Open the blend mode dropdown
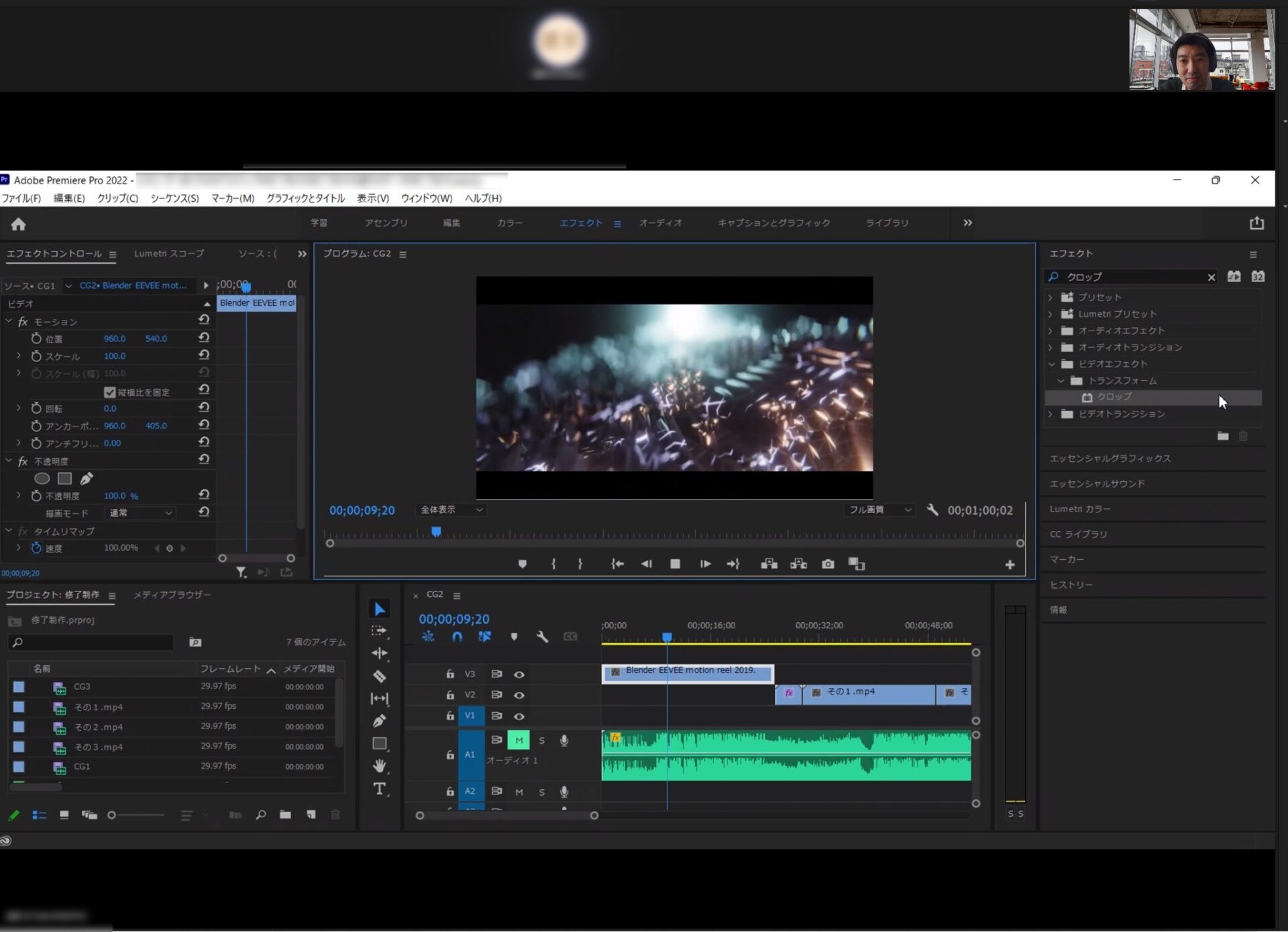This screenshot has height=932, width=1288. pos(140,513)
